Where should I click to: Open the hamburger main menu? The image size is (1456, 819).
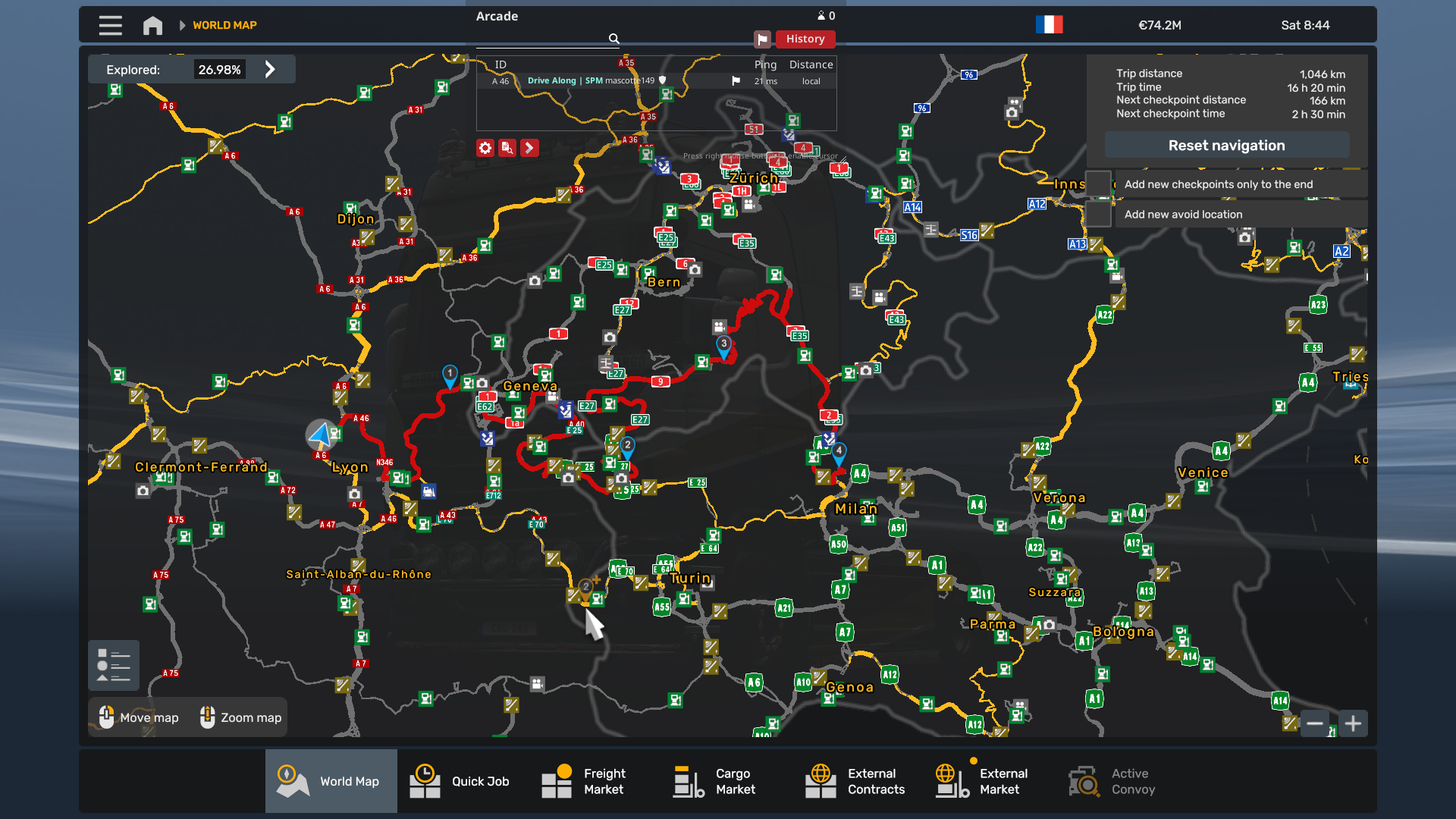111,25
